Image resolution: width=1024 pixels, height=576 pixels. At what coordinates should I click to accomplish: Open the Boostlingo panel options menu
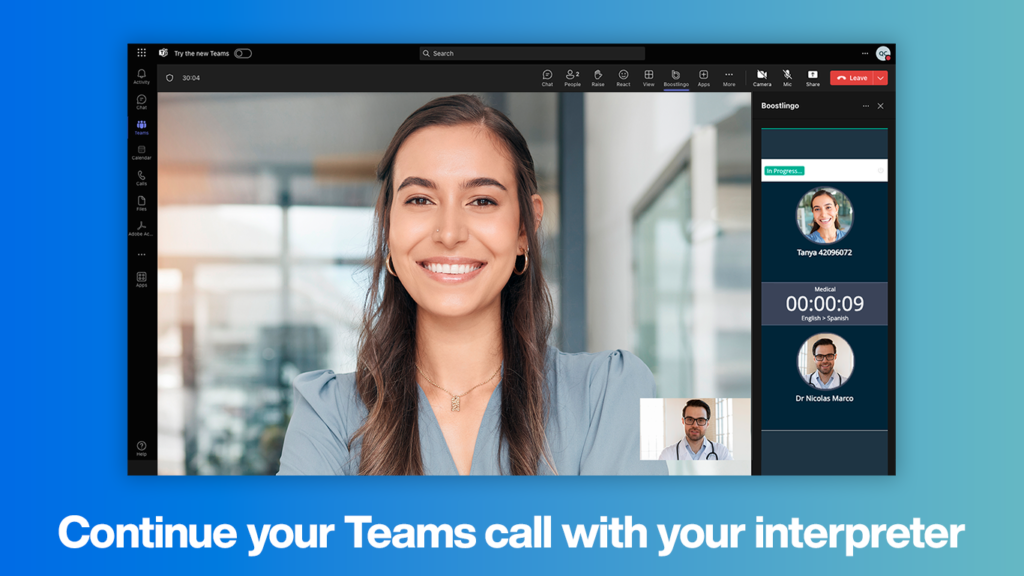(866, 105)
